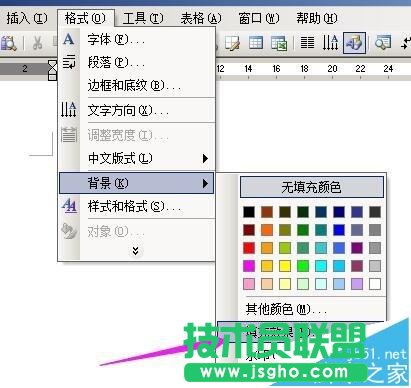
Task: Pick the dark gray swatch ending top row
Action: click(x=375, y=212)
